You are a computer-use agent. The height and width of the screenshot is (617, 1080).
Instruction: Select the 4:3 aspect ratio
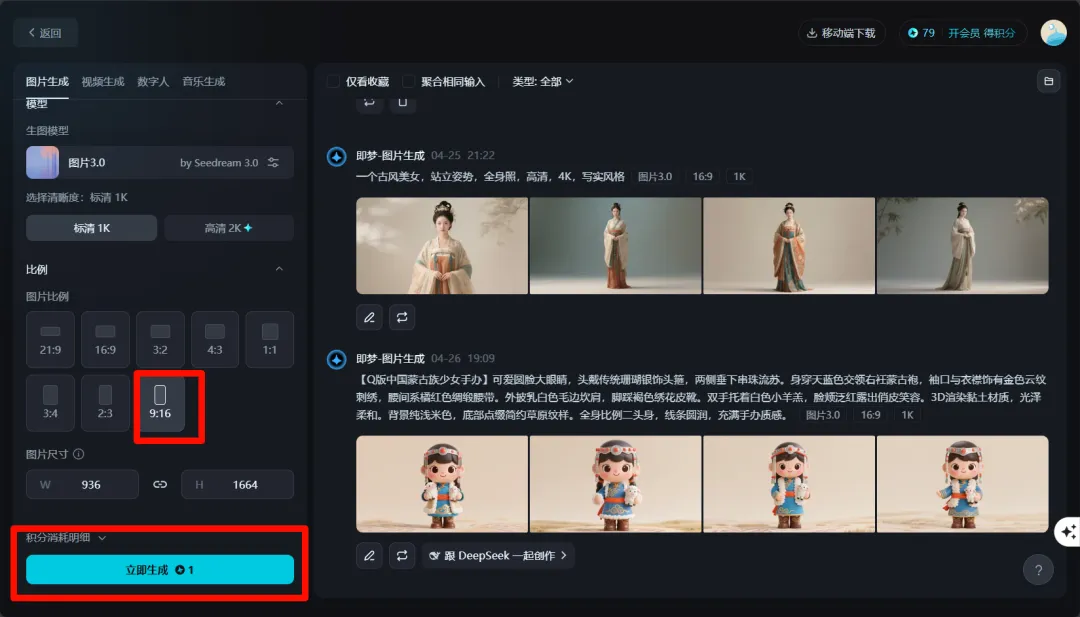tap(215, 339)
